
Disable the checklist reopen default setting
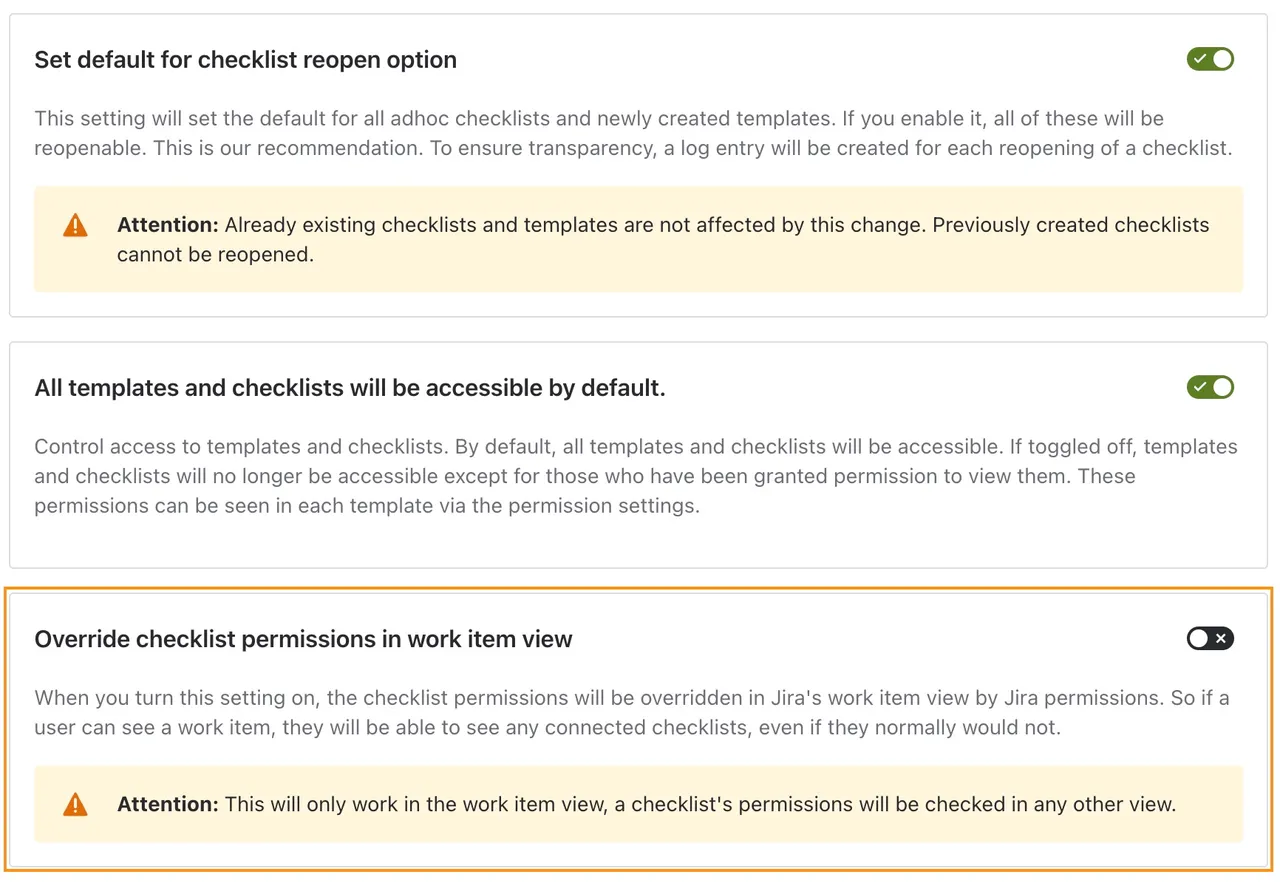pyautogui.click(x=1210, y=59)
